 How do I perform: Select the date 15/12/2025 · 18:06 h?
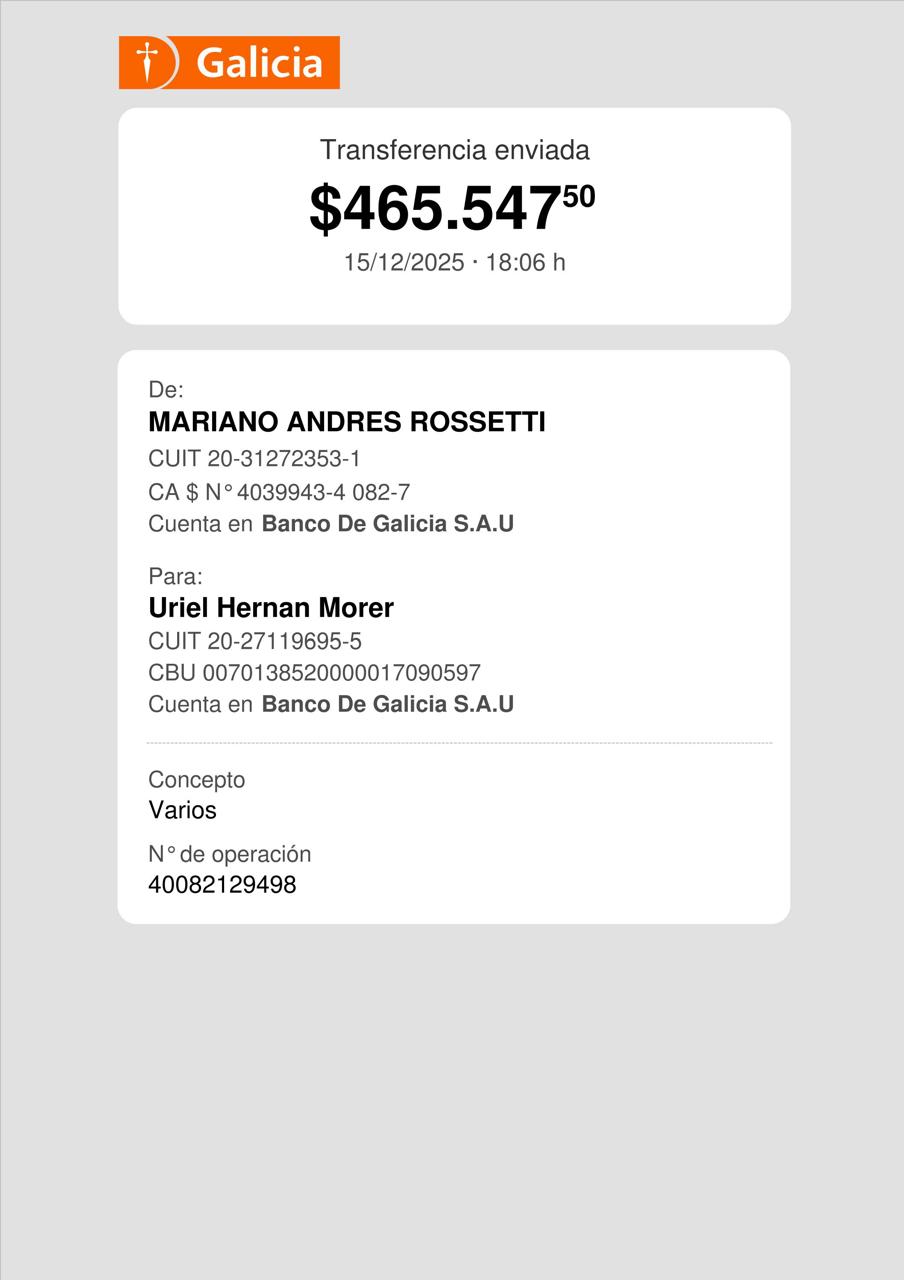tap(454, 262)
